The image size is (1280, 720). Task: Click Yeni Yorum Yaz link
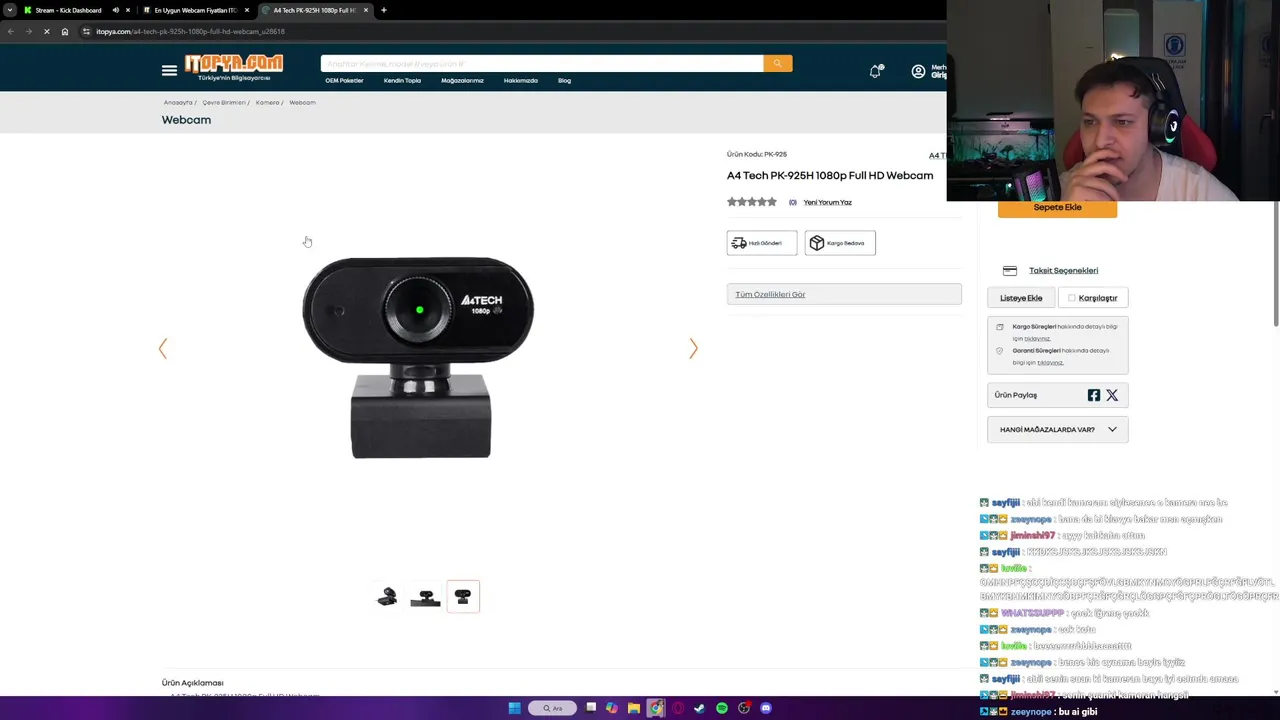827,203
